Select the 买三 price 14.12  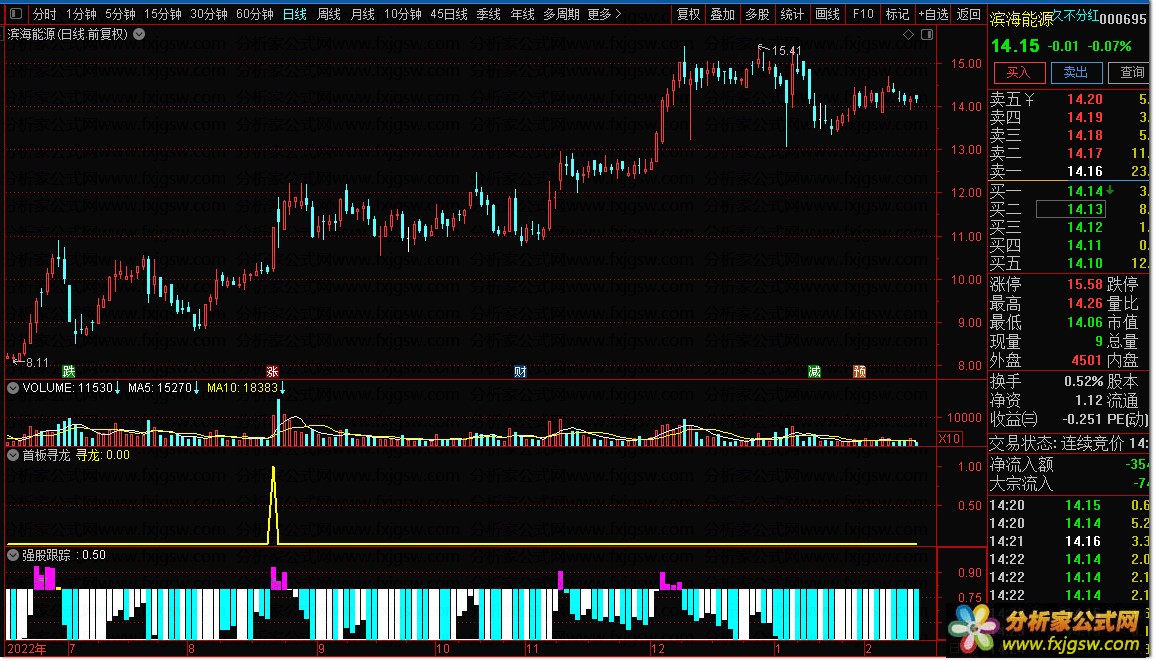(x=1084, y=227)
